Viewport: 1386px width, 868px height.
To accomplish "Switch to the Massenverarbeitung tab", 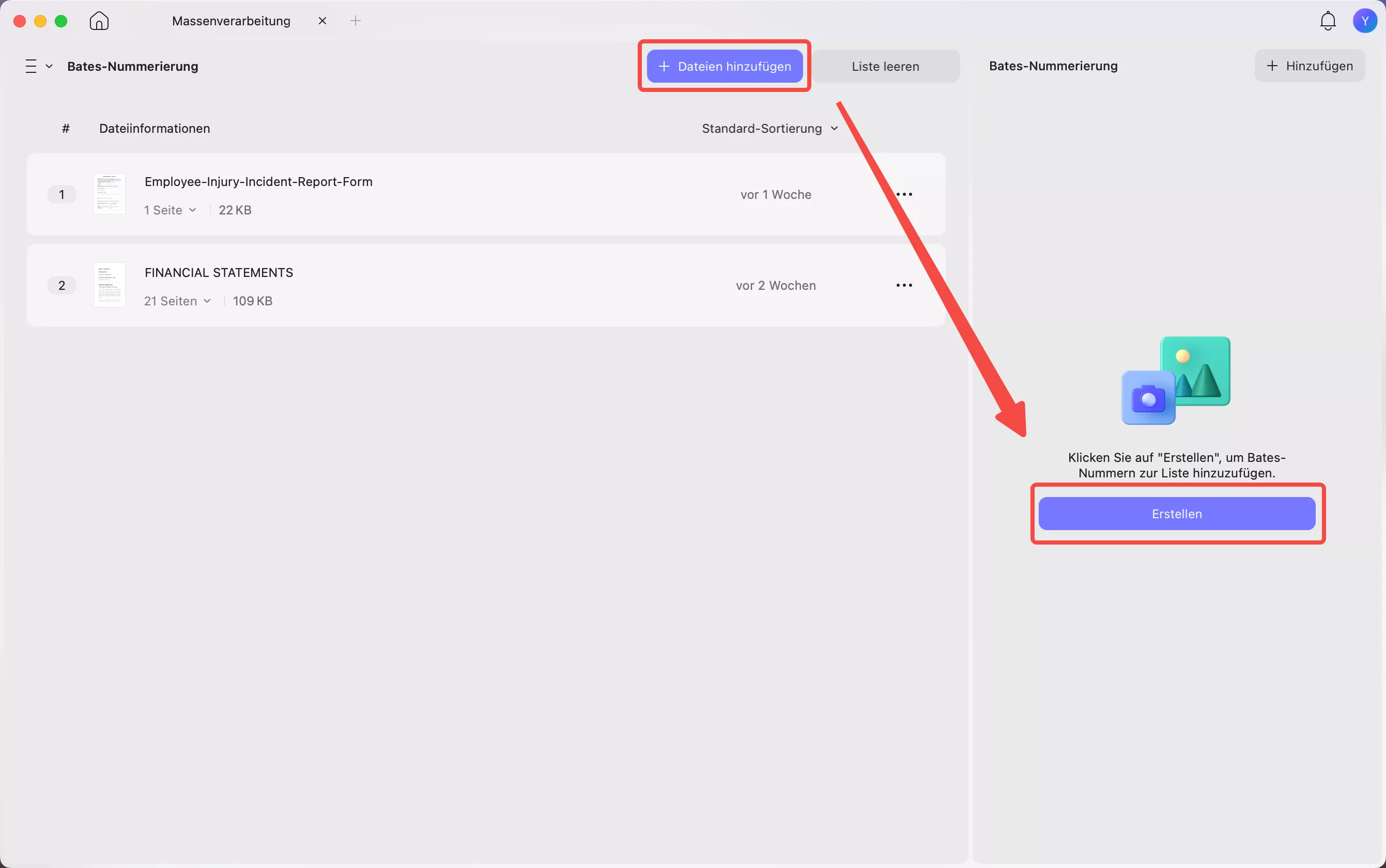I will tap(231, 21).
